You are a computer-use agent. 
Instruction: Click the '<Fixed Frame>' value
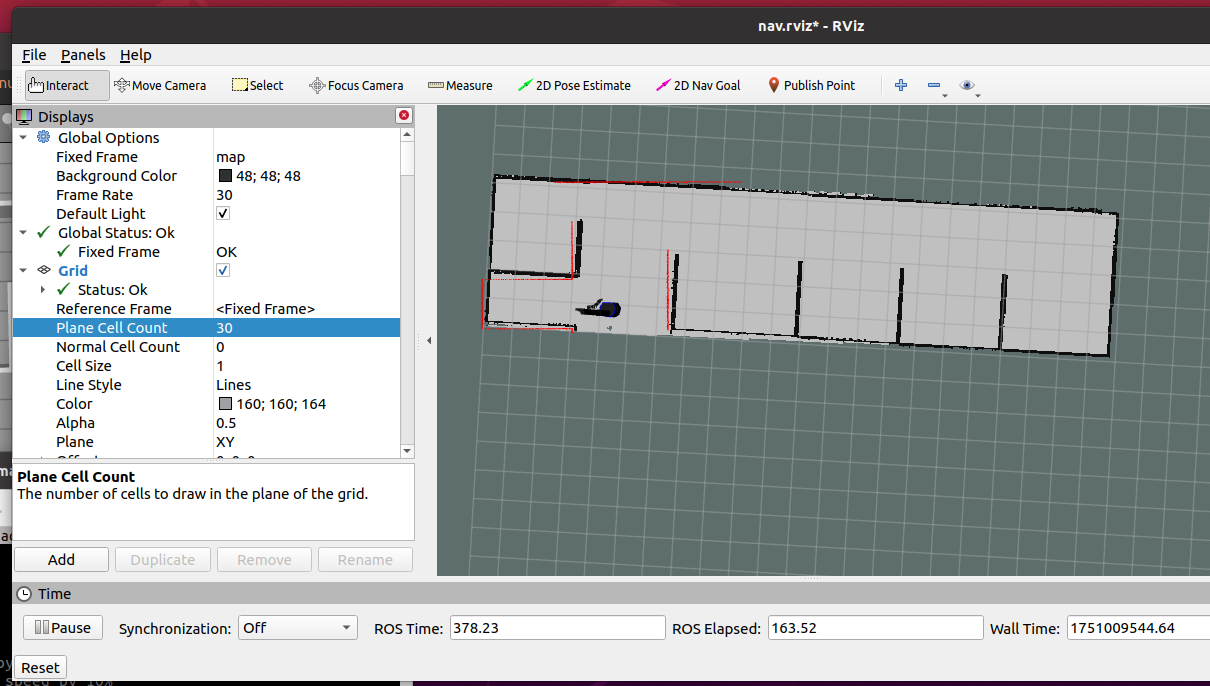[x=265, y=308]
